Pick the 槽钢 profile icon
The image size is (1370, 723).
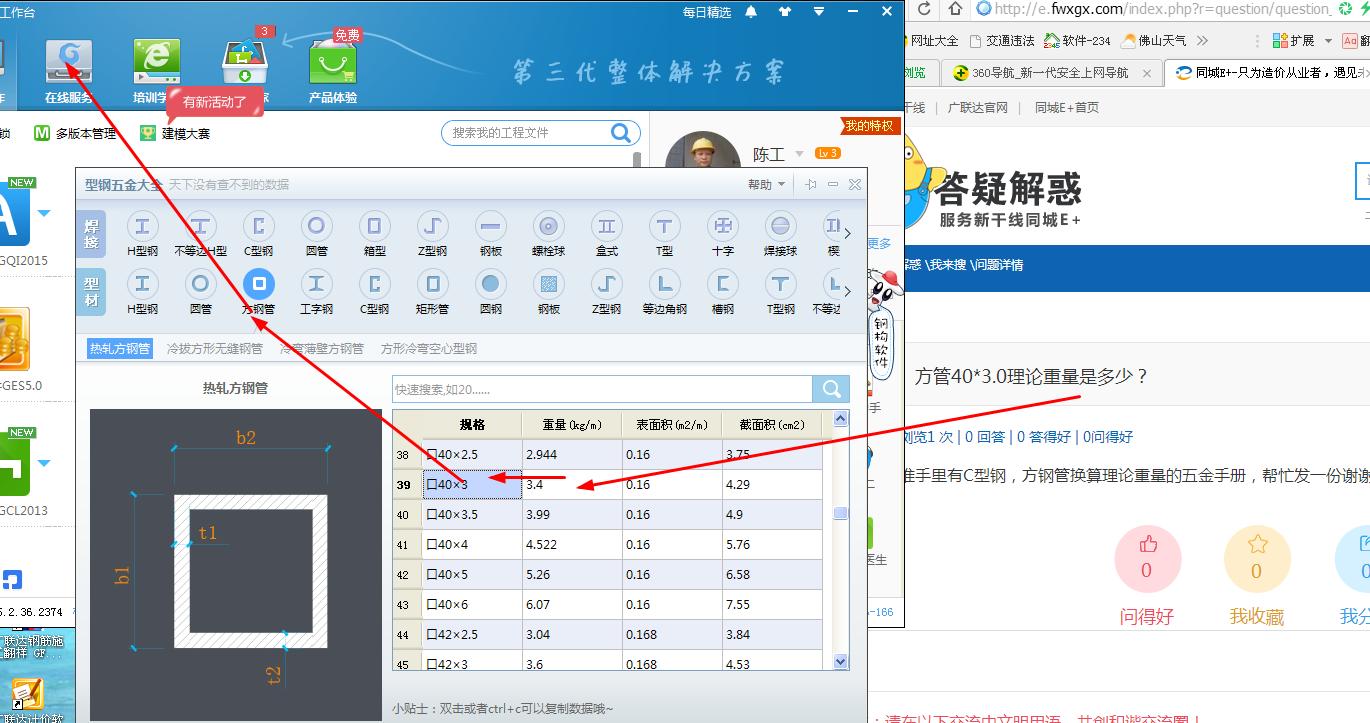click(723, 284)
